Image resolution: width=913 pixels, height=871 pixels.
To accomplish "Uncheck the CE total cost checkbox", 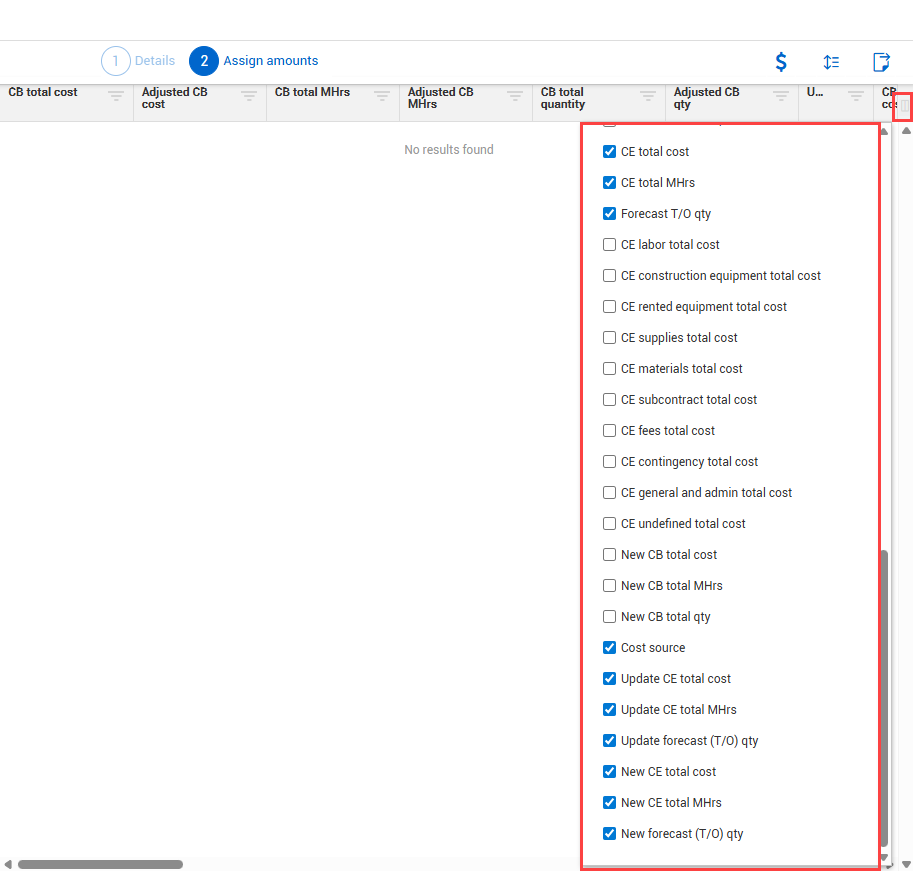I will (x=610, y=152).
